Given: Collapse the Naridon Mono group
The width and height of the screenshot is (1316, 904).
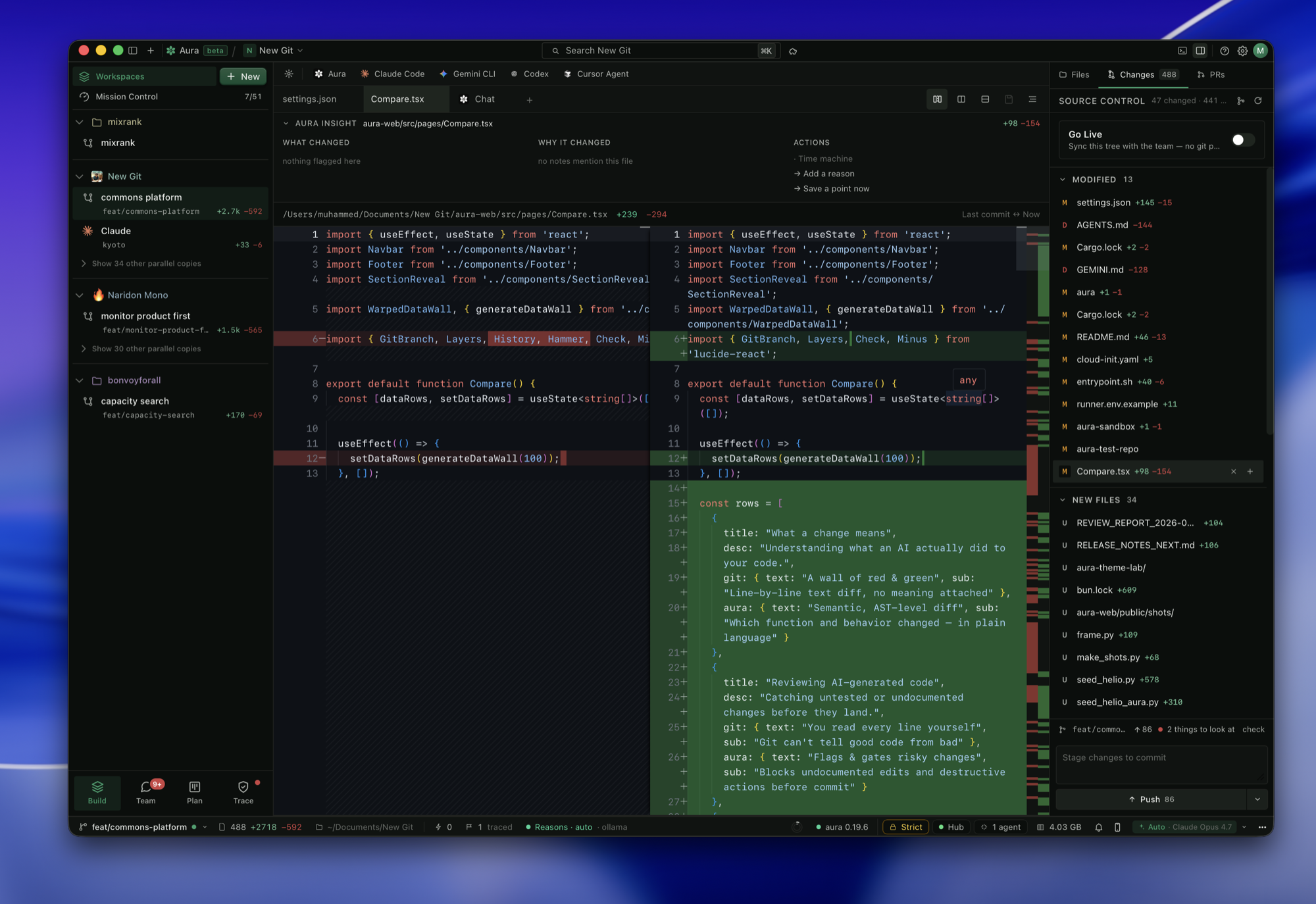Looking at the screenshot, I should (80, 295).
